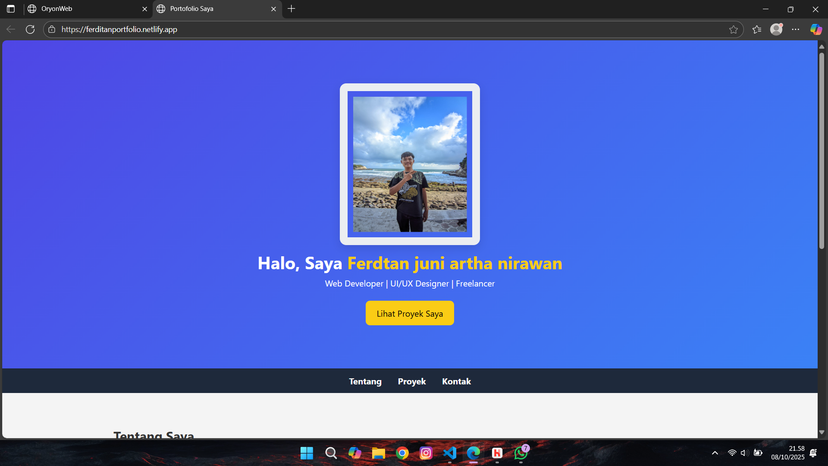This screenshot has width=828, height=466.
Task: Add this page to favorites star
Action: (733, 30)
